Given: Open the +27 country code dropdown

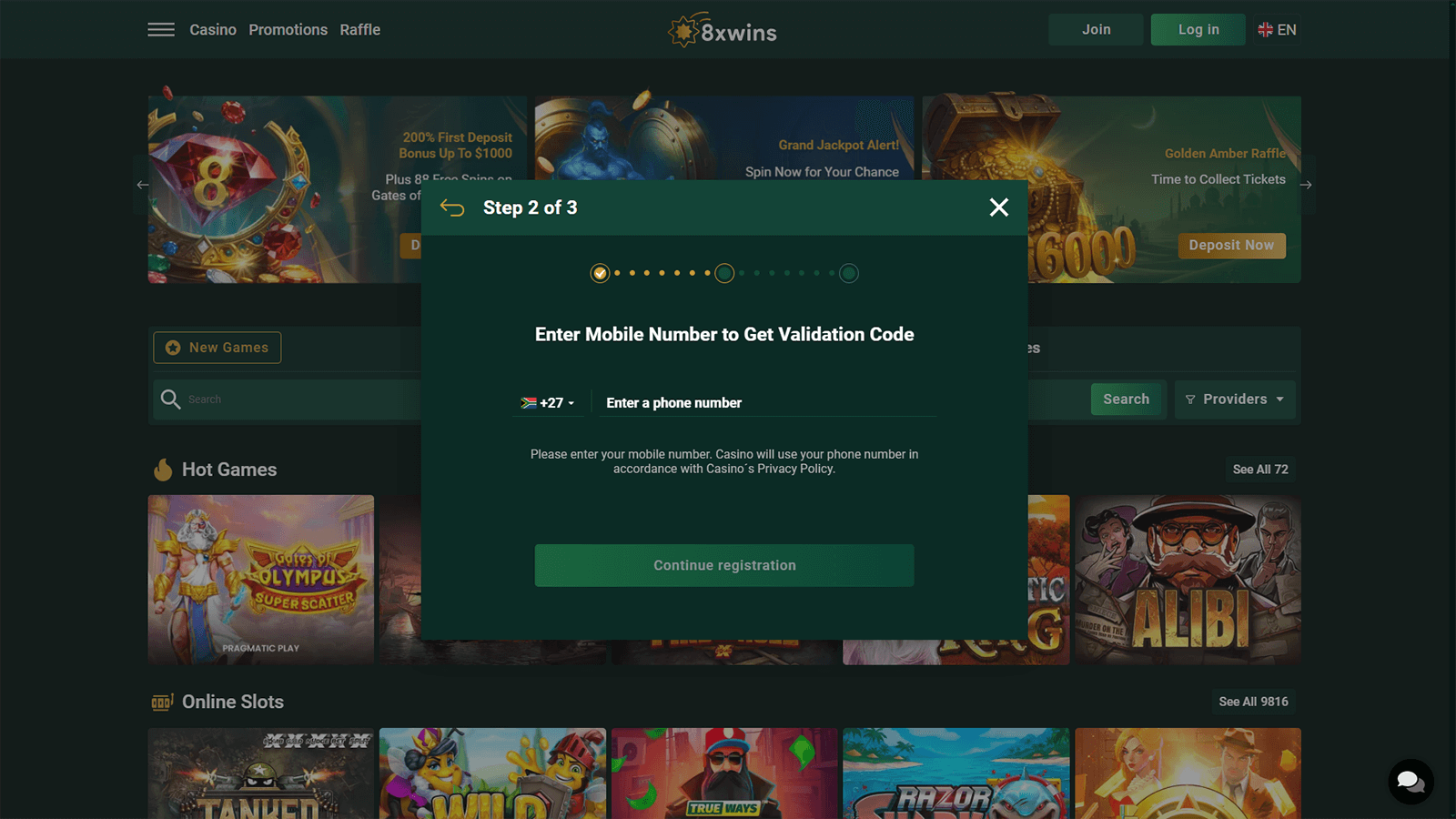Looking at the screenshot, I should point(548,402).
